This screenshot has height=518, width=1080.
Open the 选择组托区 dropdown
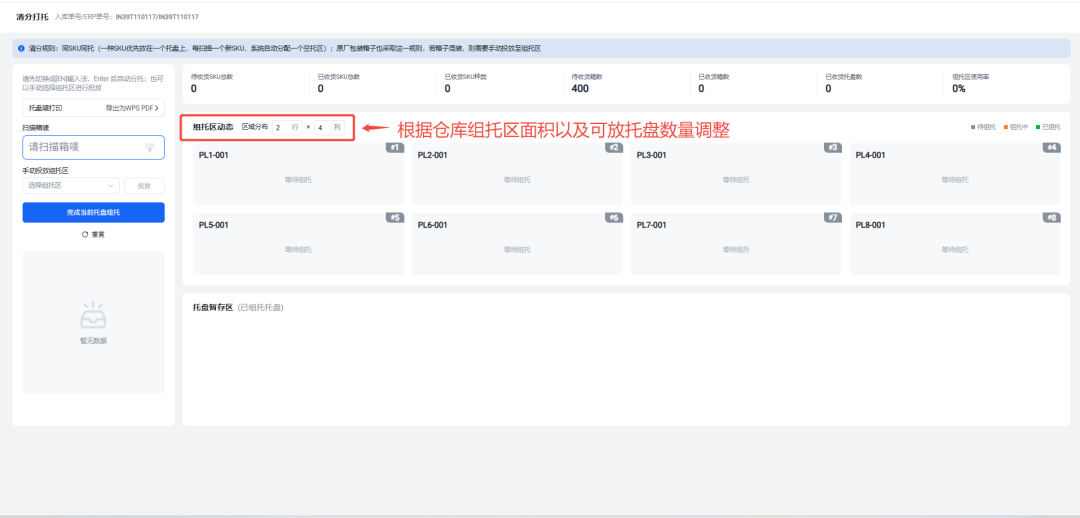click(71, 185)
